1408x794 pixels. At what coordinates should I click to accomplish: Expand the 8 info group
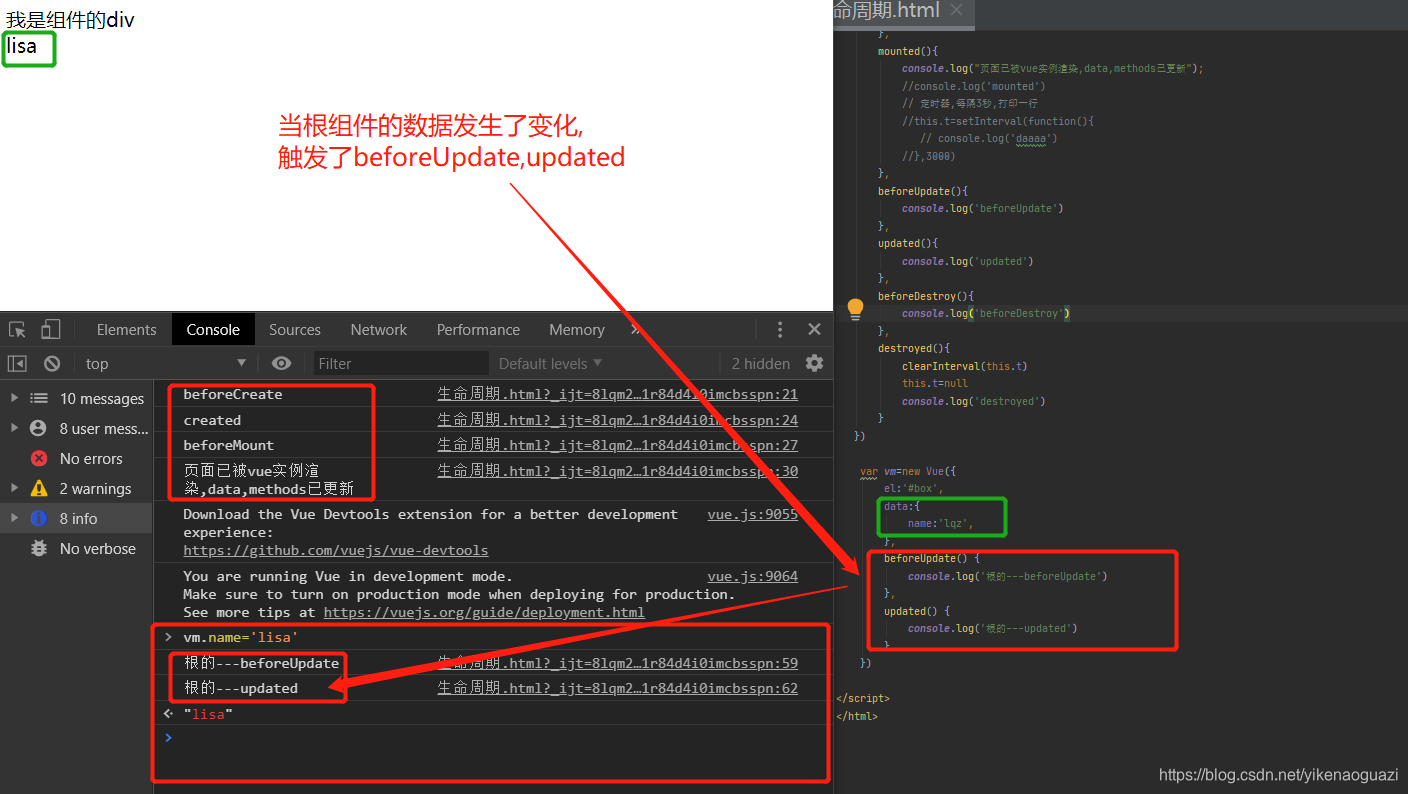tap(14, 518)
